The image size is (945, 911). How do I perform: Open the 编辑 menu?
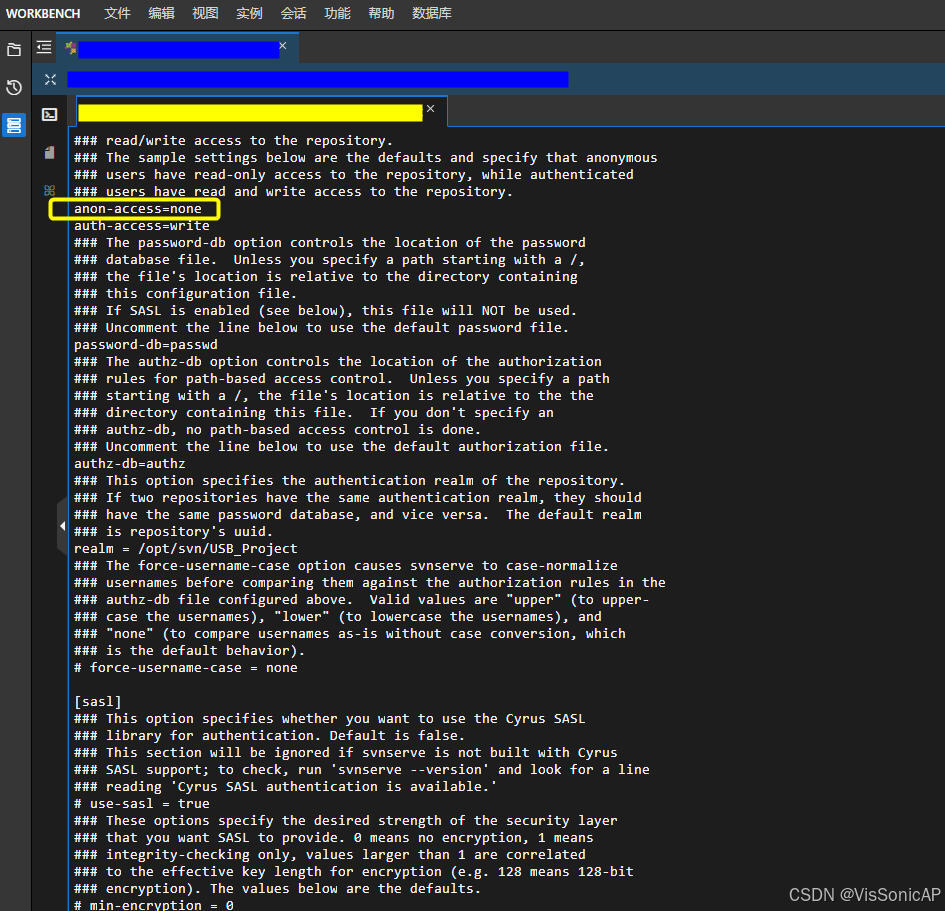[x=161, y=13]
